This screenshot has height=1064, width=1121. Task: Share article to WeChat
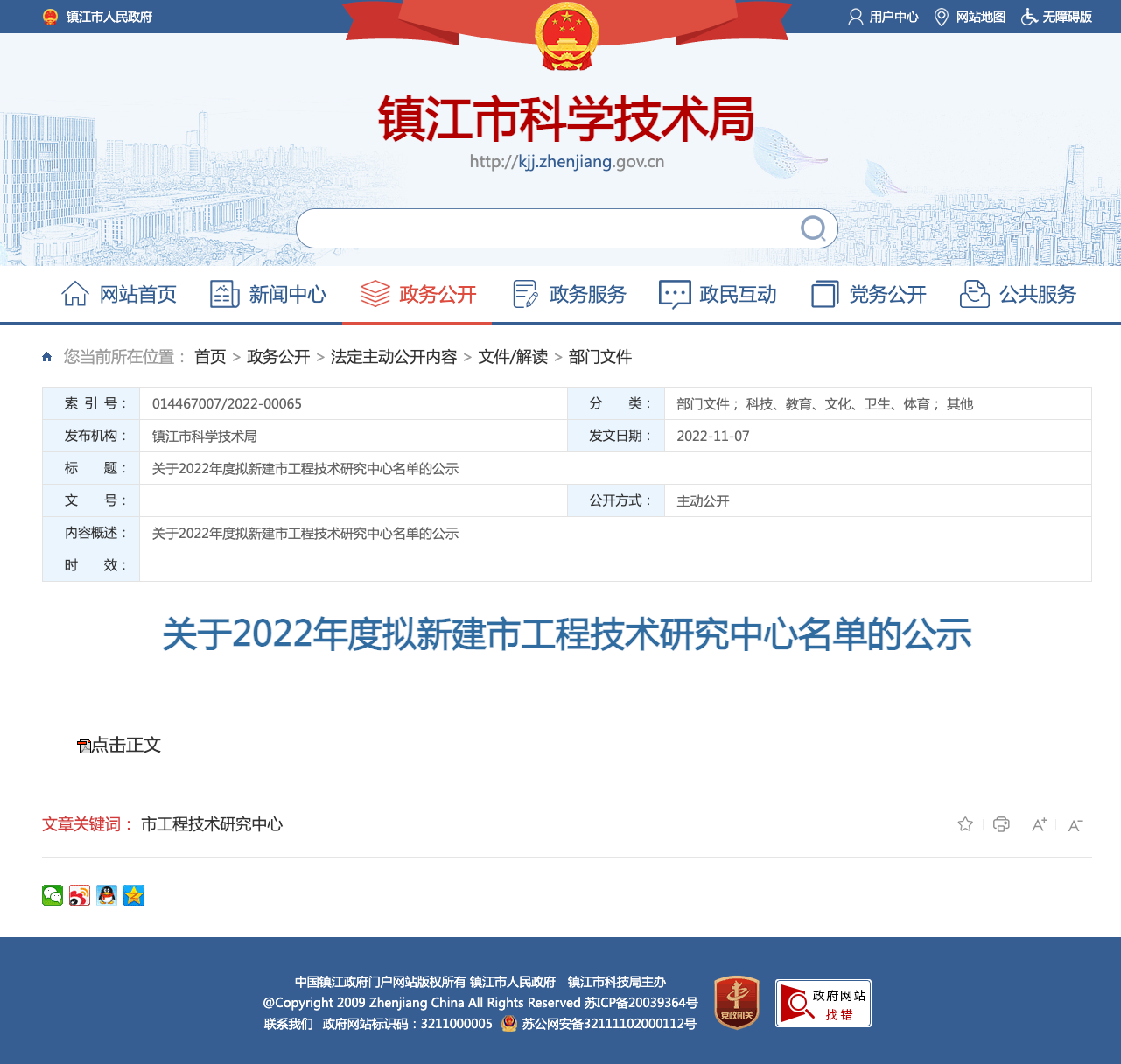pyautogui.click(x=53, y=895)
